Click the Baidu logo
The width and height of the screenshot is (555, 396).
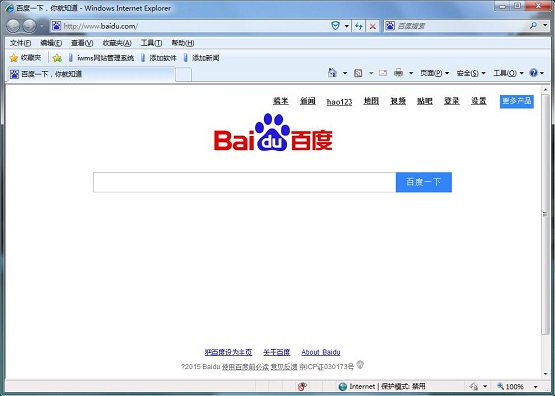(273, 132)
